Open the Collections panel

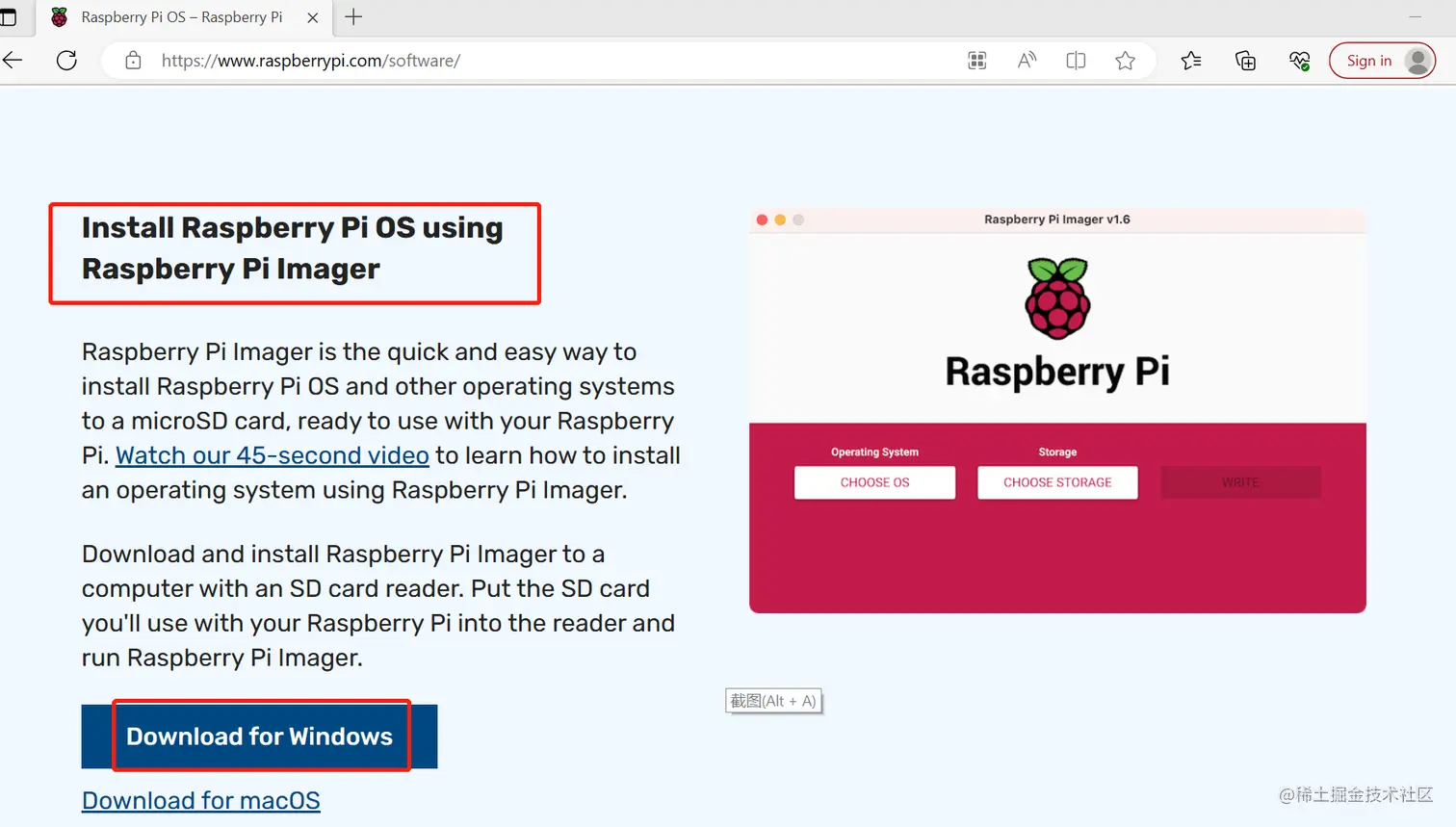click(x=1245, y=60)
